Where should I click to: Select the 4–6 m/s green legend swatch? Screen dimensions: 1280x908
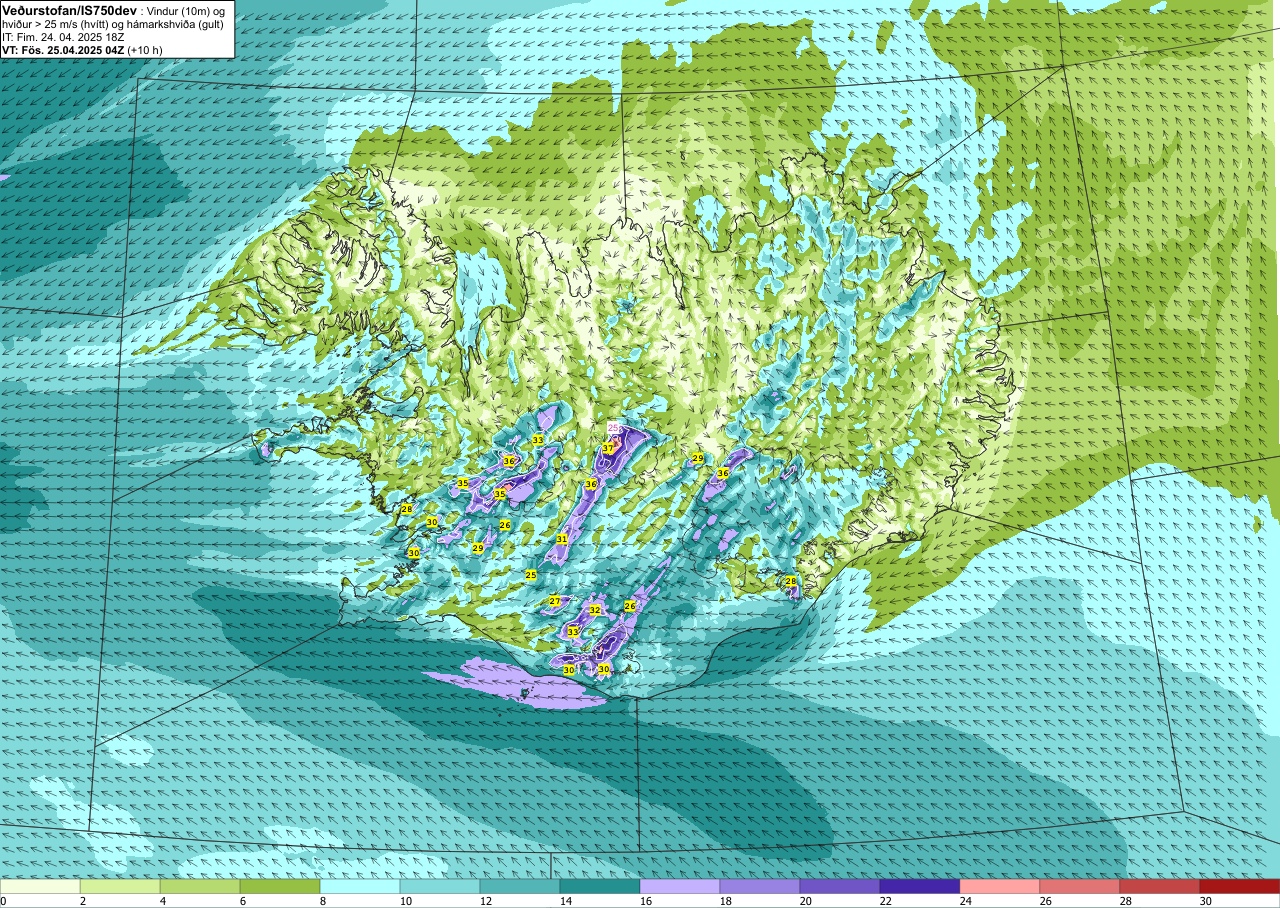pos(200,886)
